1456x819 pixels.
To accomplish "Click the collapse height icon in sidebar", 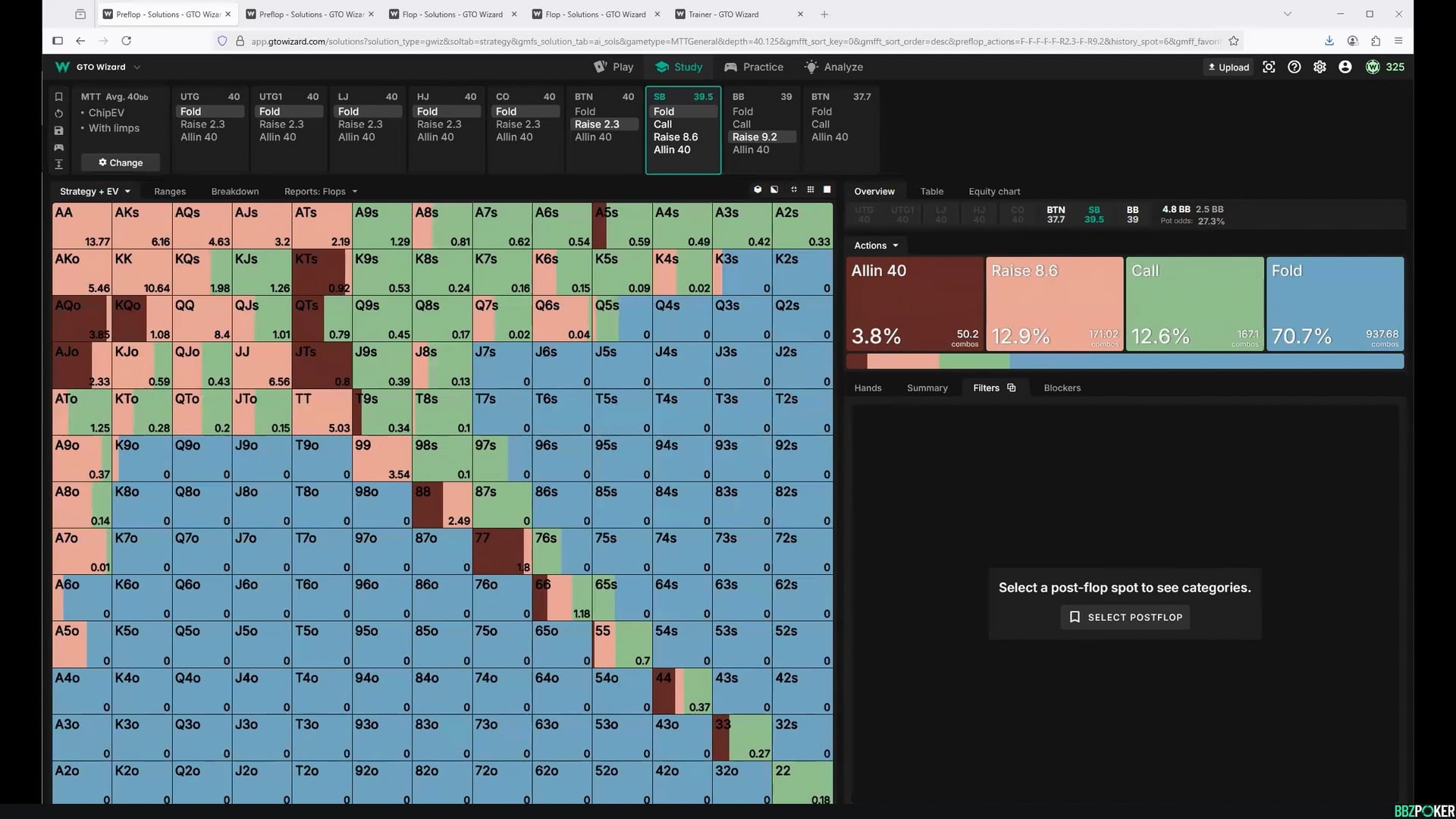I will point(58,164).
